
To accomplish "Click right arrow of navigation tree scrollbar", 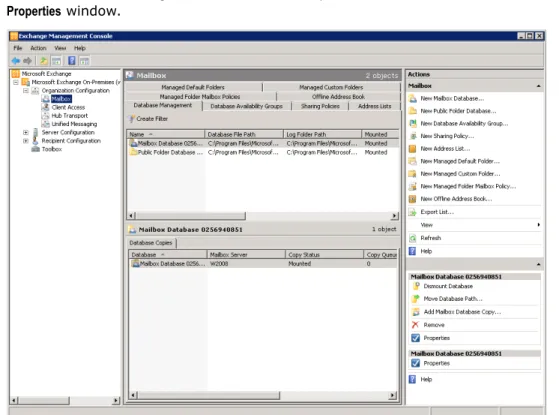I will click(116, 401).
